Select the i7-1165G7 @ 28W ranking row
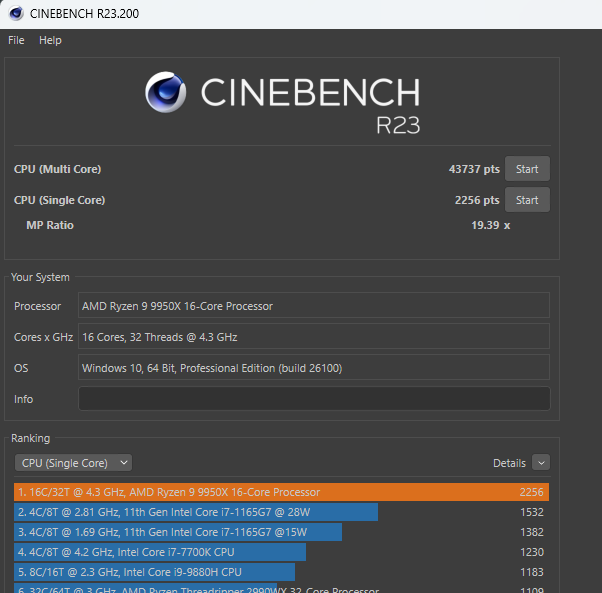 pyautogui.click(x=281, y=512)
